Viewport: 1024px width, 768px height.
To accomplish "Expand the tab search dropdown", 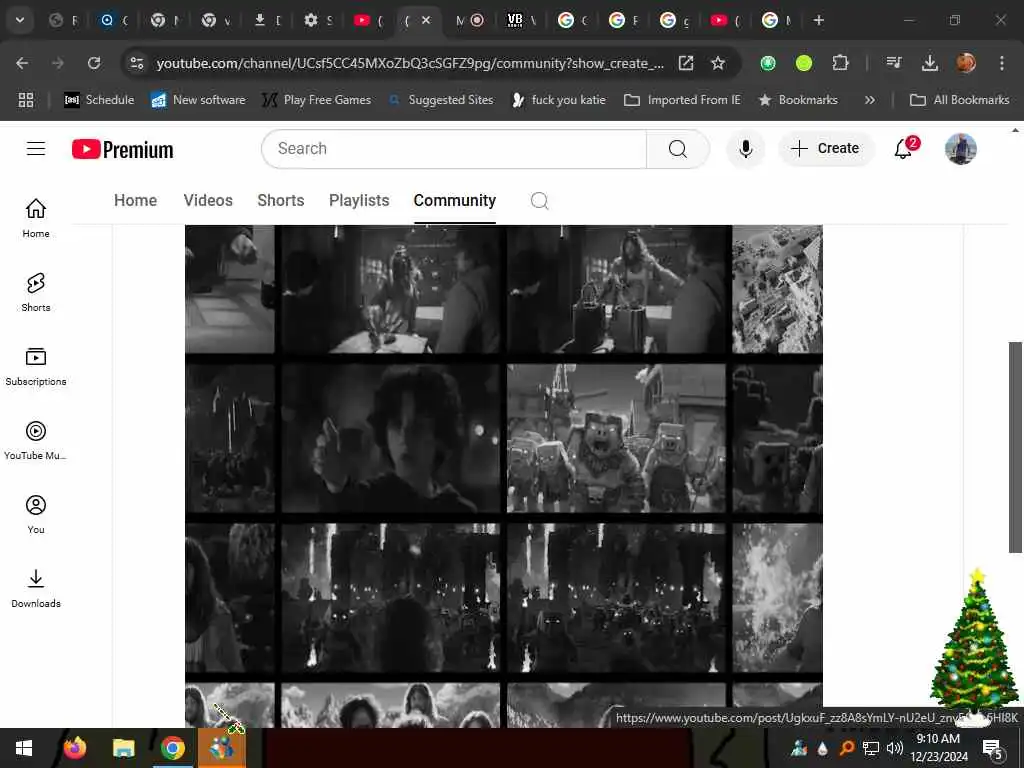I will click(x=20, y=20).
